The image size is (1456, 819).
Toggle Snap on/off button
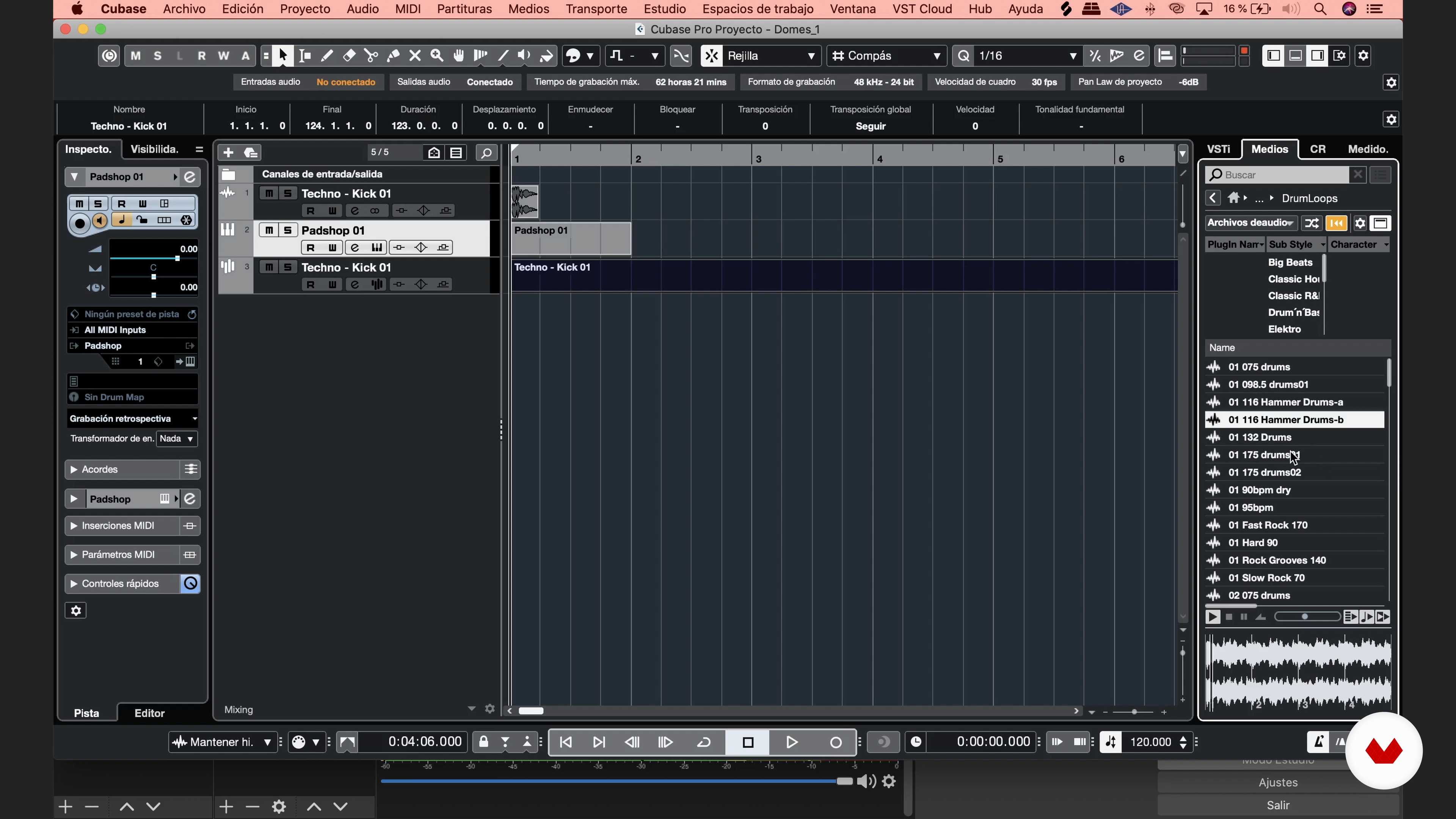point(712,55)
